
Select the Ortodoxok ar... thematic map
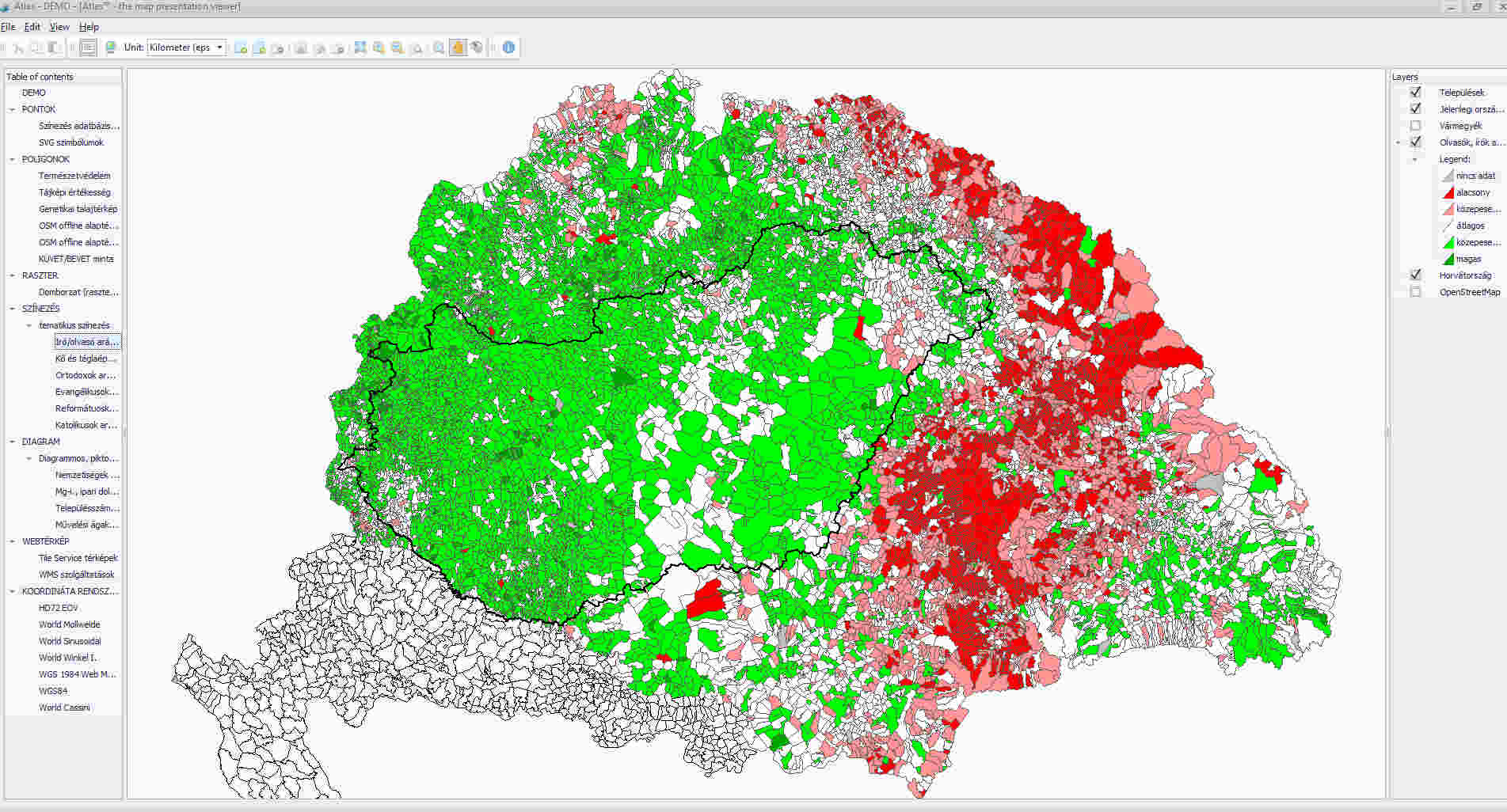click(86, 375)
